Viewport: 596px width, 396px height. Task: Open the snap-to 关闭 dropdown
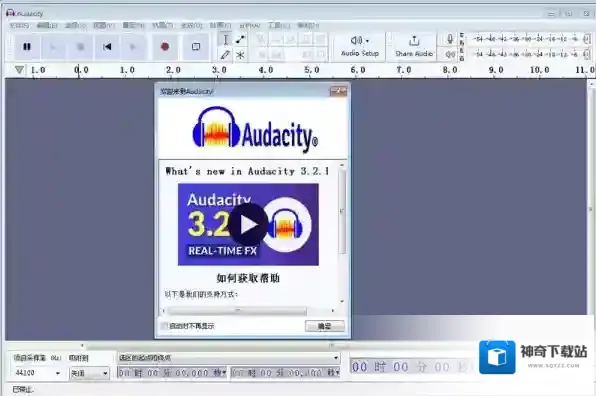pyautogui.click(x=89, y=373)
